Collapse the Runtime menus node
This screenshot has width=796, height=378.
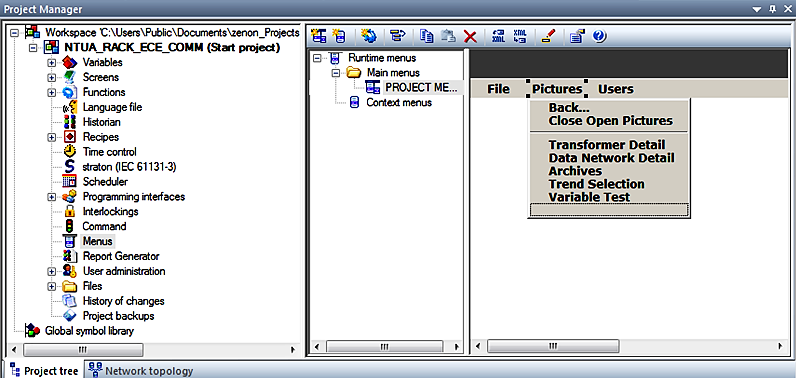click(317, 58)
